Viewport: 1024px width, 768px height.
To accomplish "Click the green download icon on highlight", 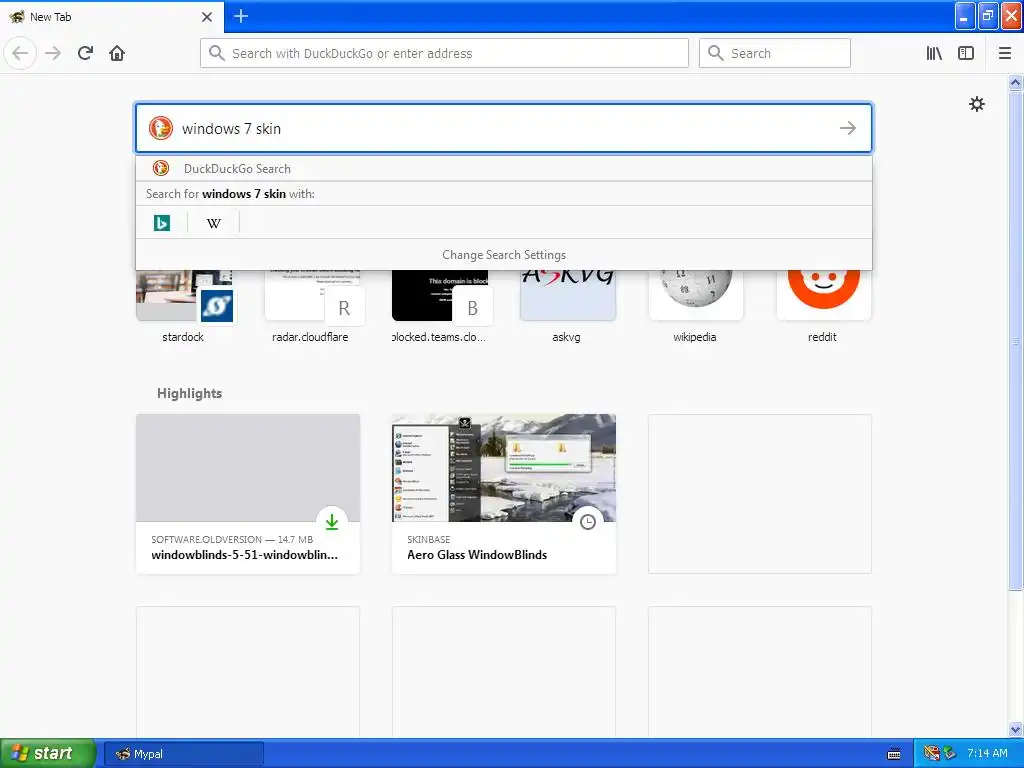I will pos(332,522).
